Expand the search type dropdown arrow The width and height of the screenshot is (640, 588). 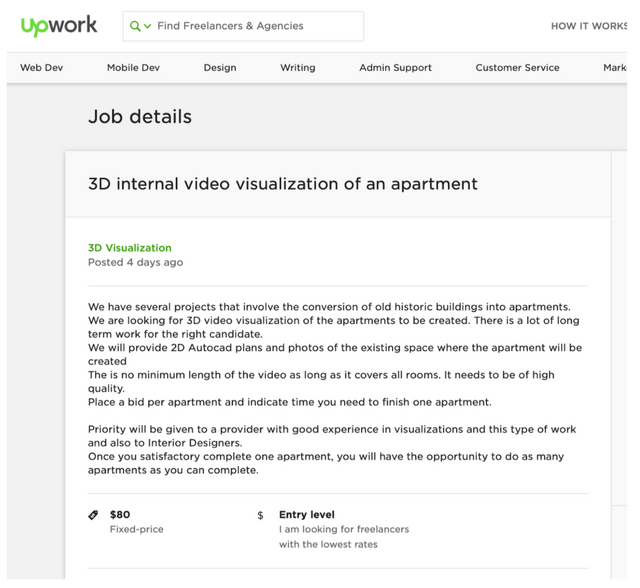(x=148, y=26)
